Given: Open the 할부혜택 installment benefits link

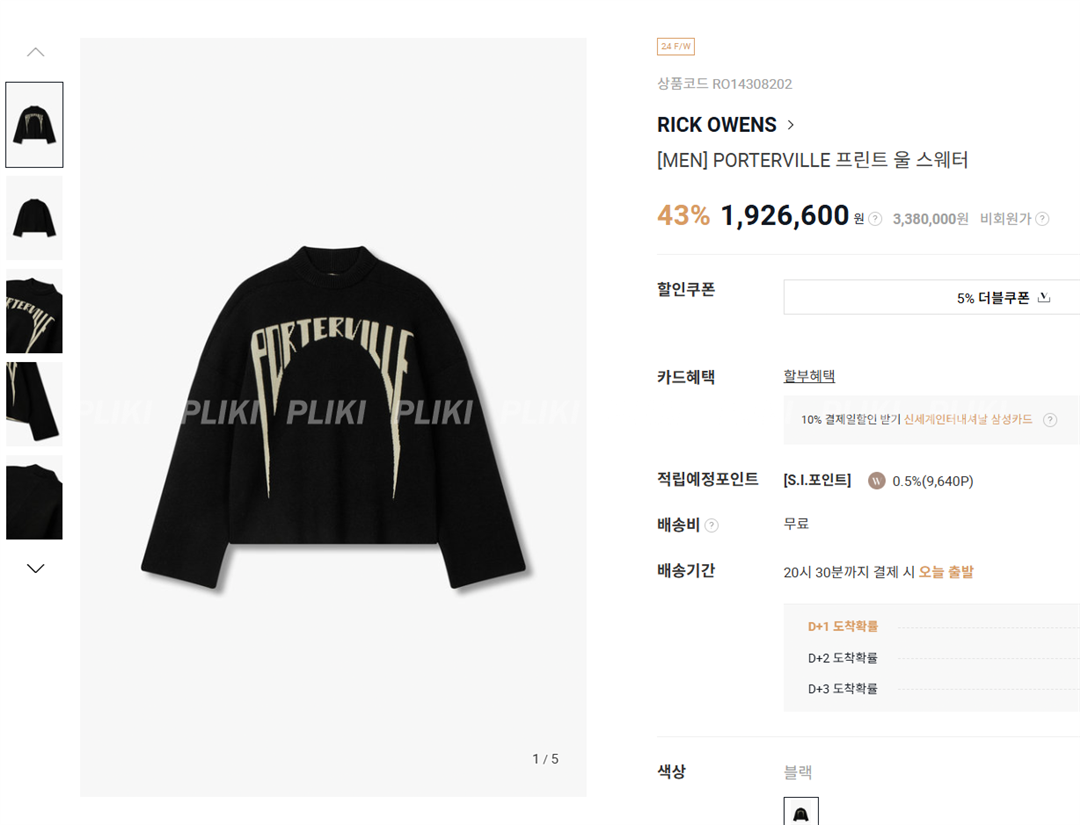Looking at the screenshot, I should tap(809, 376).
